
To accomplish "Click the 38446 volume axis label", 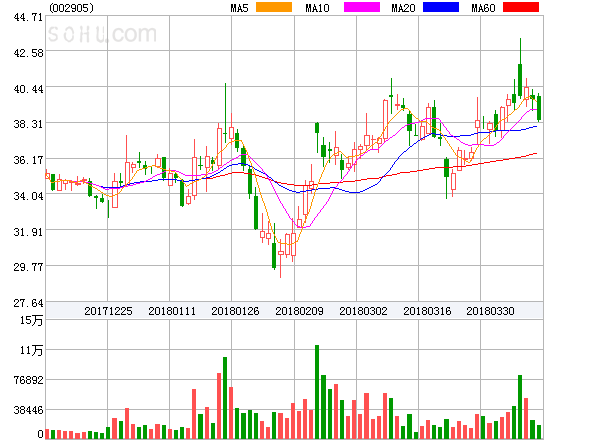I will click(x=28, y=410).
